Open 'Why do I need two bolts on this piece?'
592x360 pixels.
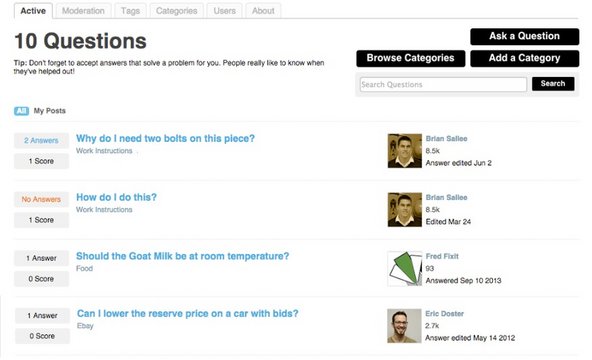point(165,138)
